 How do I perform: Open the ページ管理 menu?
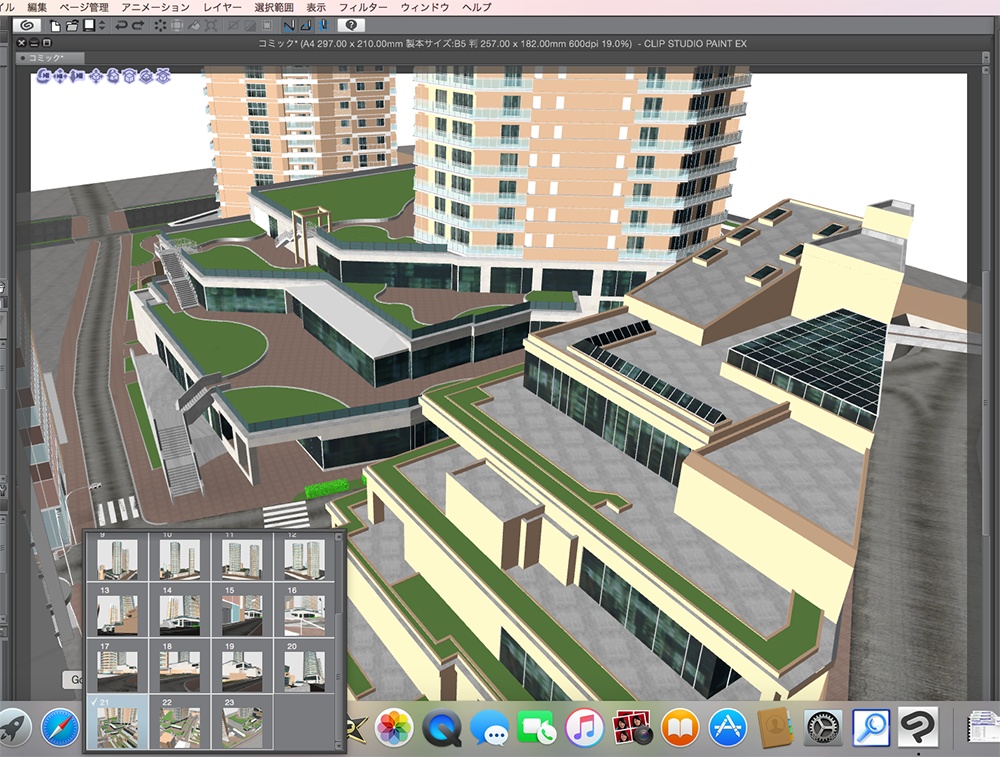[x=84, y=7]
